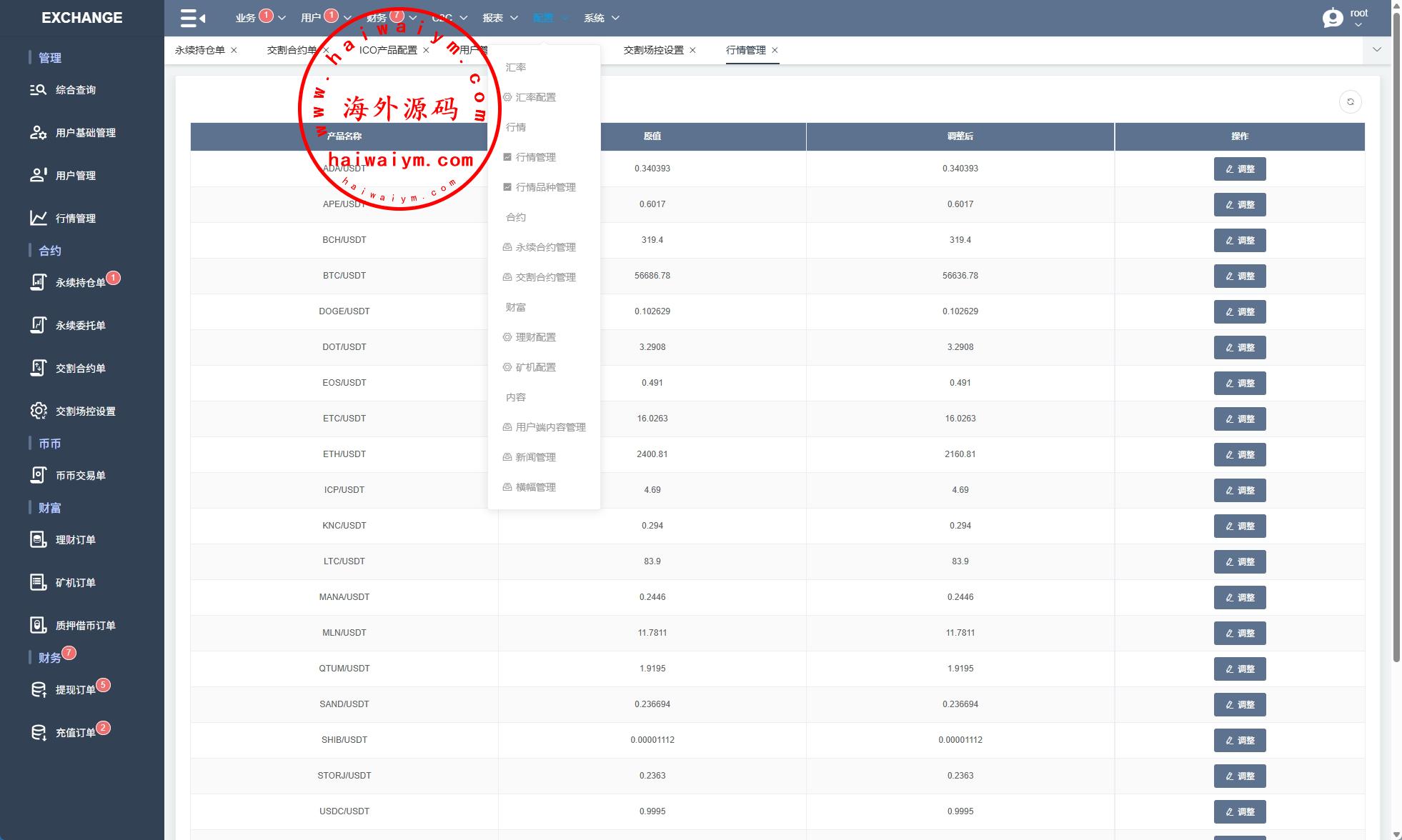The height and width of the screenshot is (840, 1402).
Task: Select 永续合约管理 menu entry
Action: 545,247
